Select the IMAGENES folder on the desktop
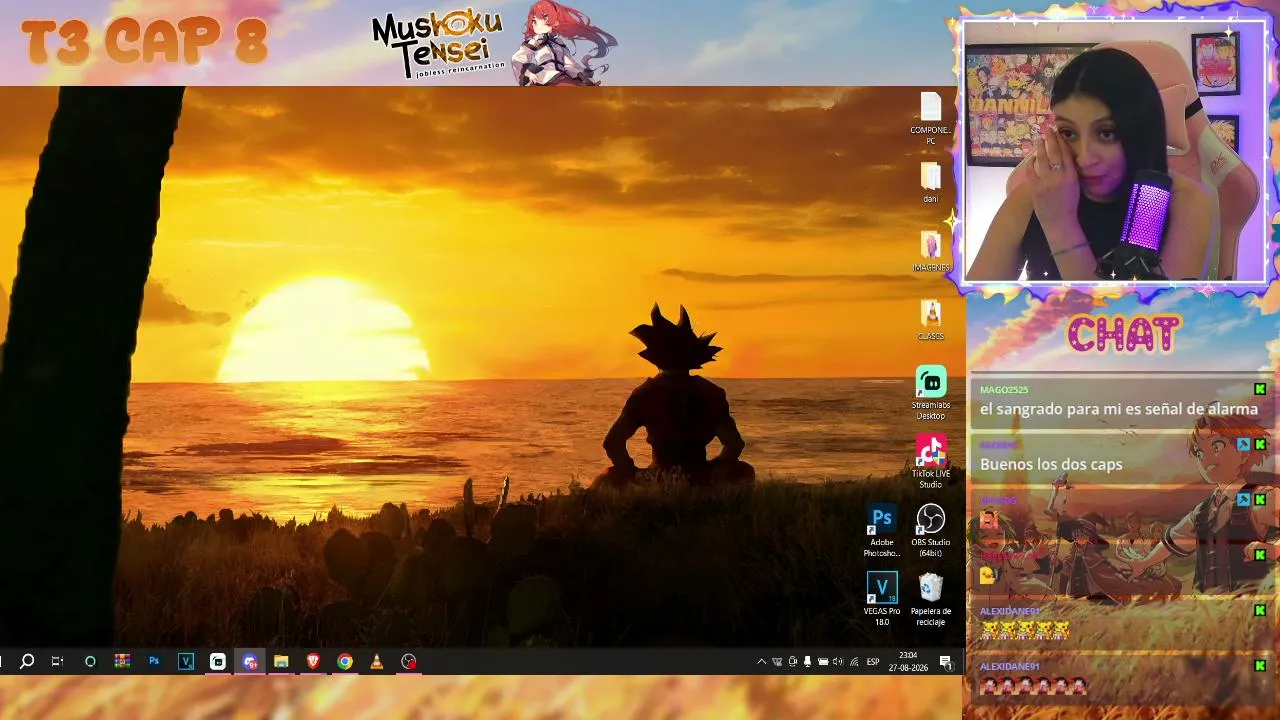1280x720 pixels. point(931,251)
